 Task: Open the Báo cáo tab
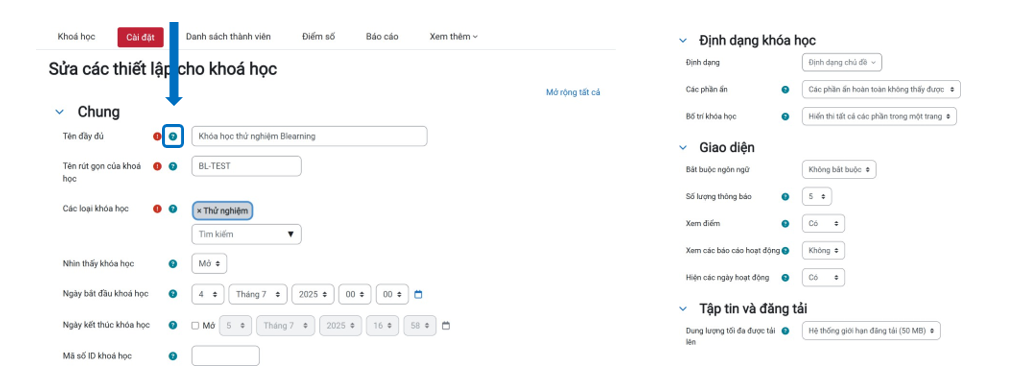coord(382,37)
